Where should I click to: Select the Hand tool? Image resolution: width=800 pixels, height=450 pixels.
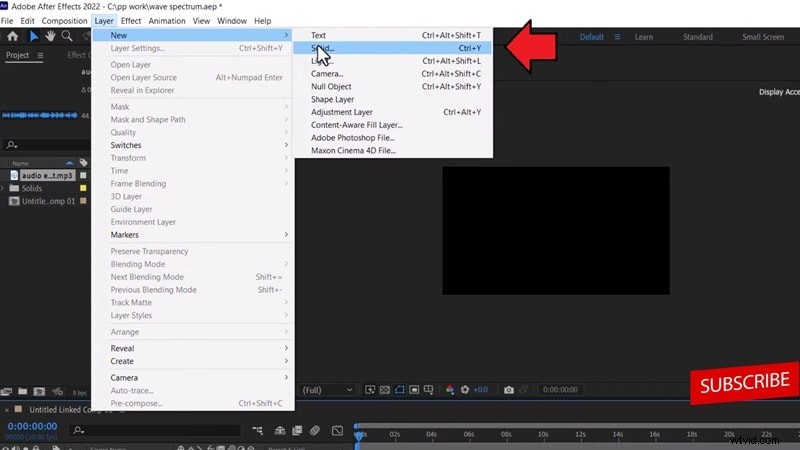[50, 36]
